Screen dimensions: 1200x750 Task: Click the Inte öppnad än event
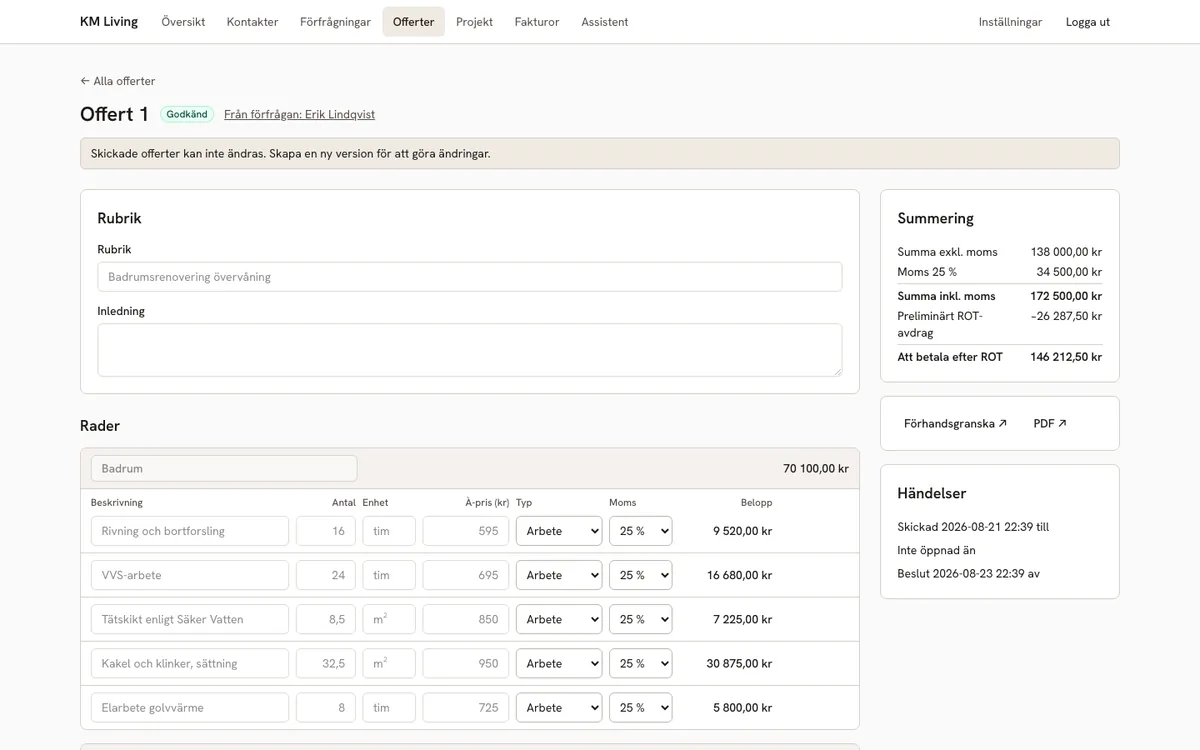click(x=936, y=550)
